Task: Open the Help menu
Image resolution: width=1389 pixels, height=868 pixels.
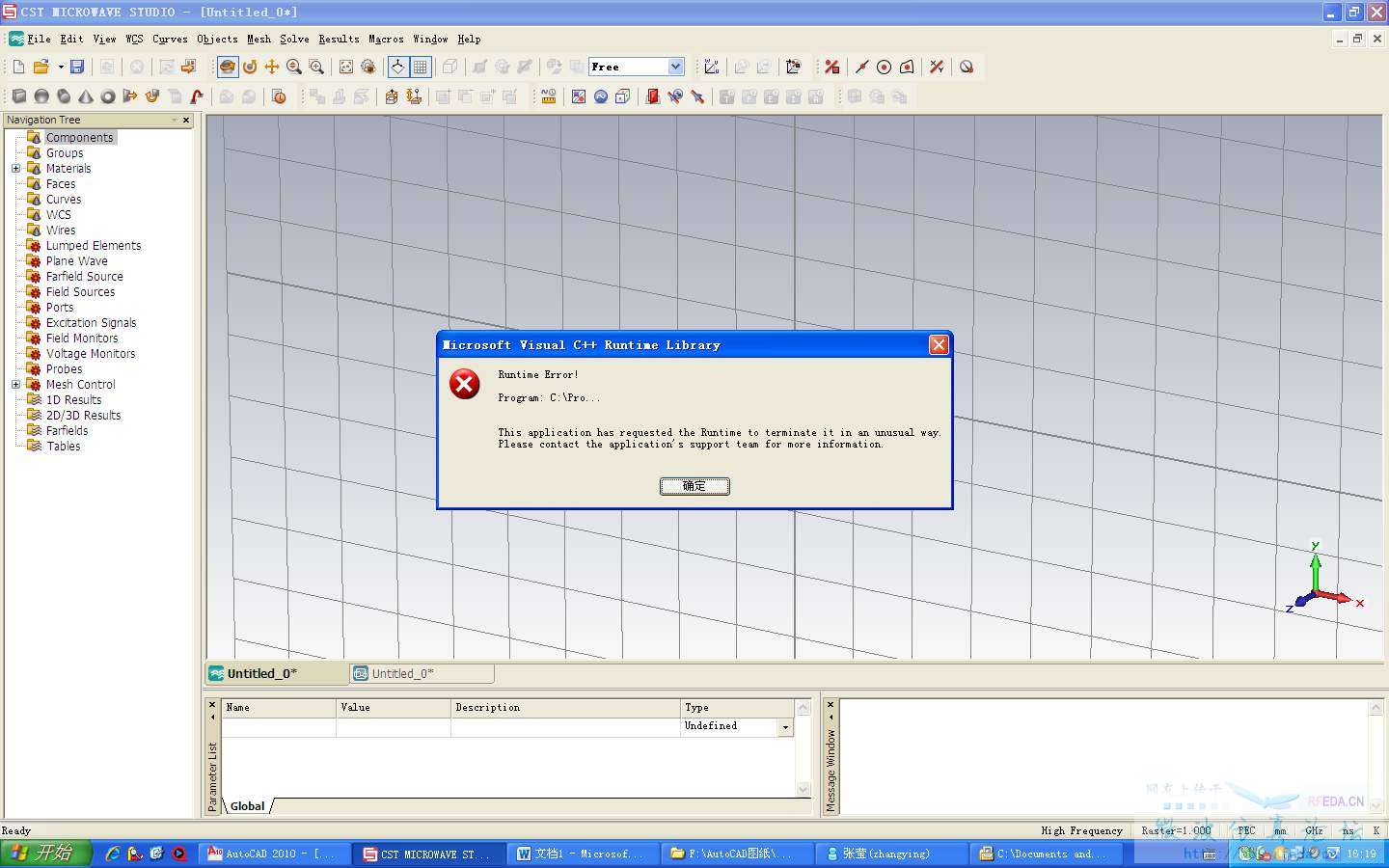Action: 469,40
